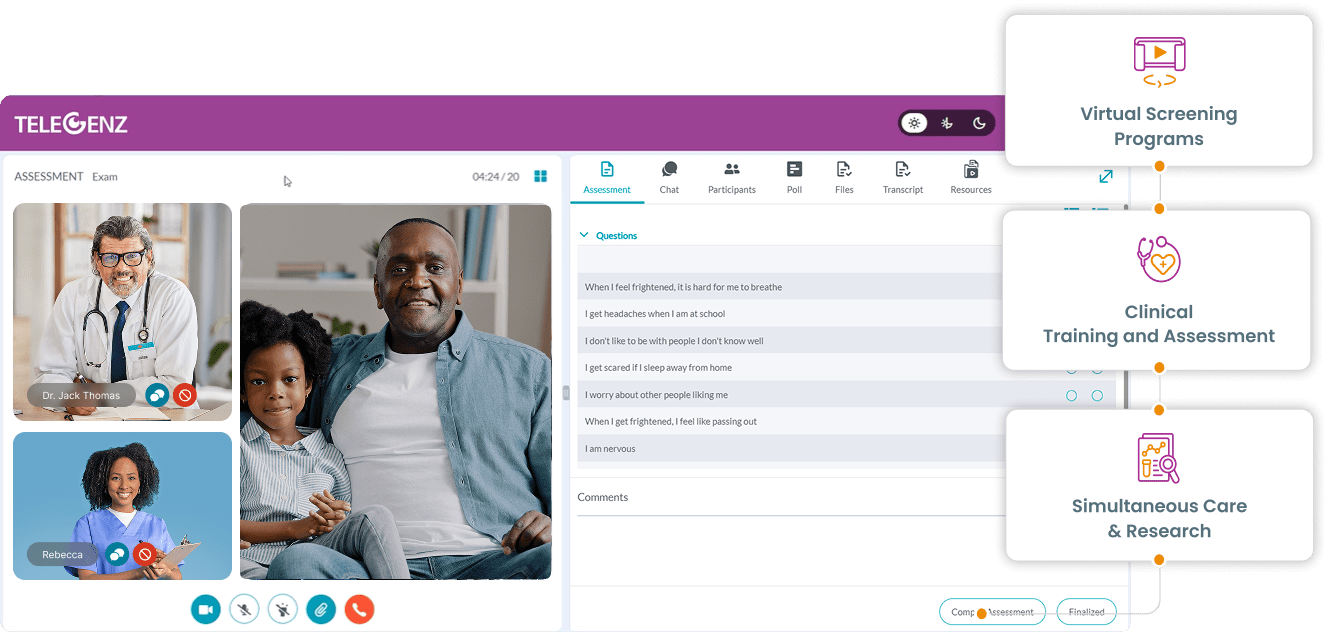Click the Finalized button
This screenshot has width=1328, height=632.
point(1086,611)
